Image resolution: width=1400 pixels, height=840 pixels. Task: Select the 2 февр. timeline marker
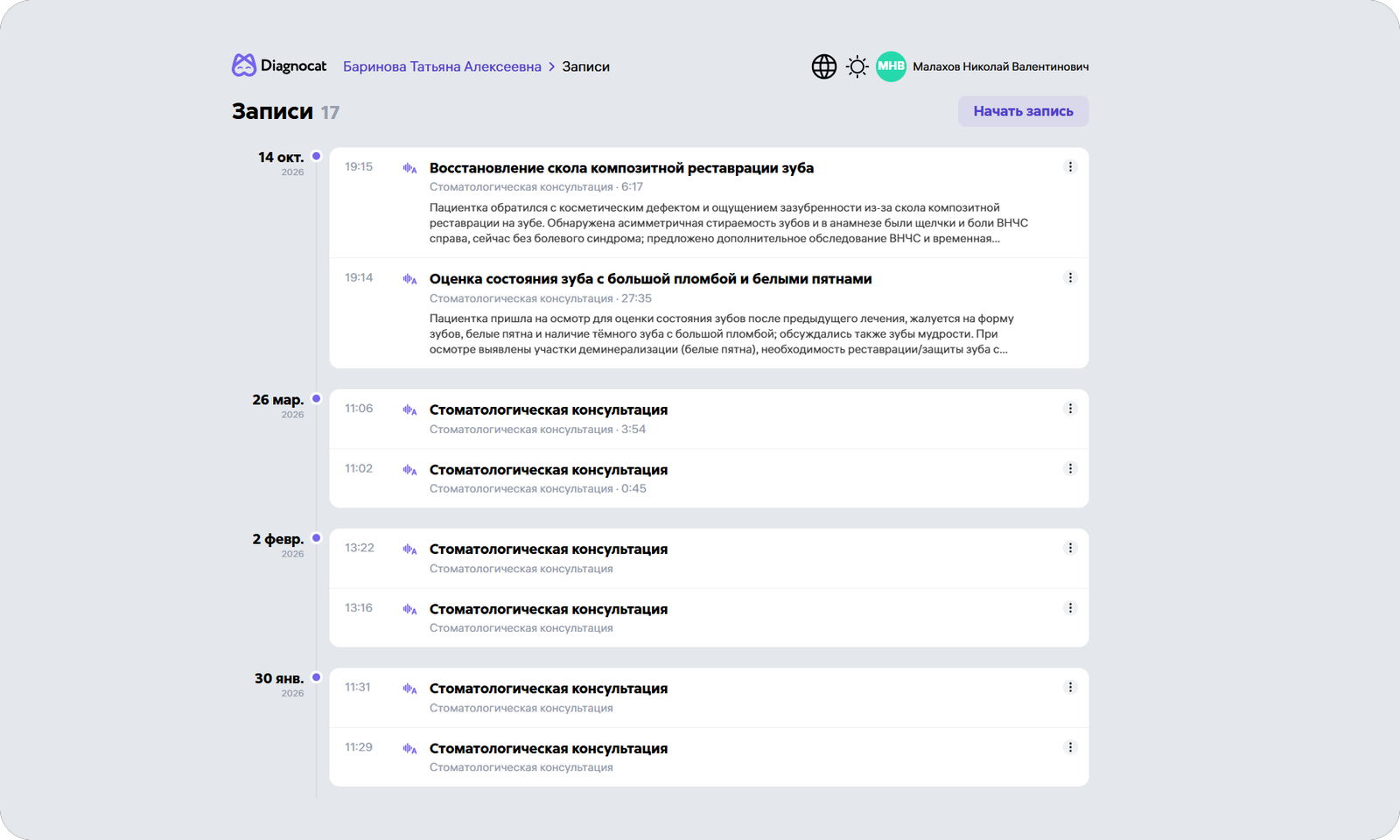[x=317, y=538]
